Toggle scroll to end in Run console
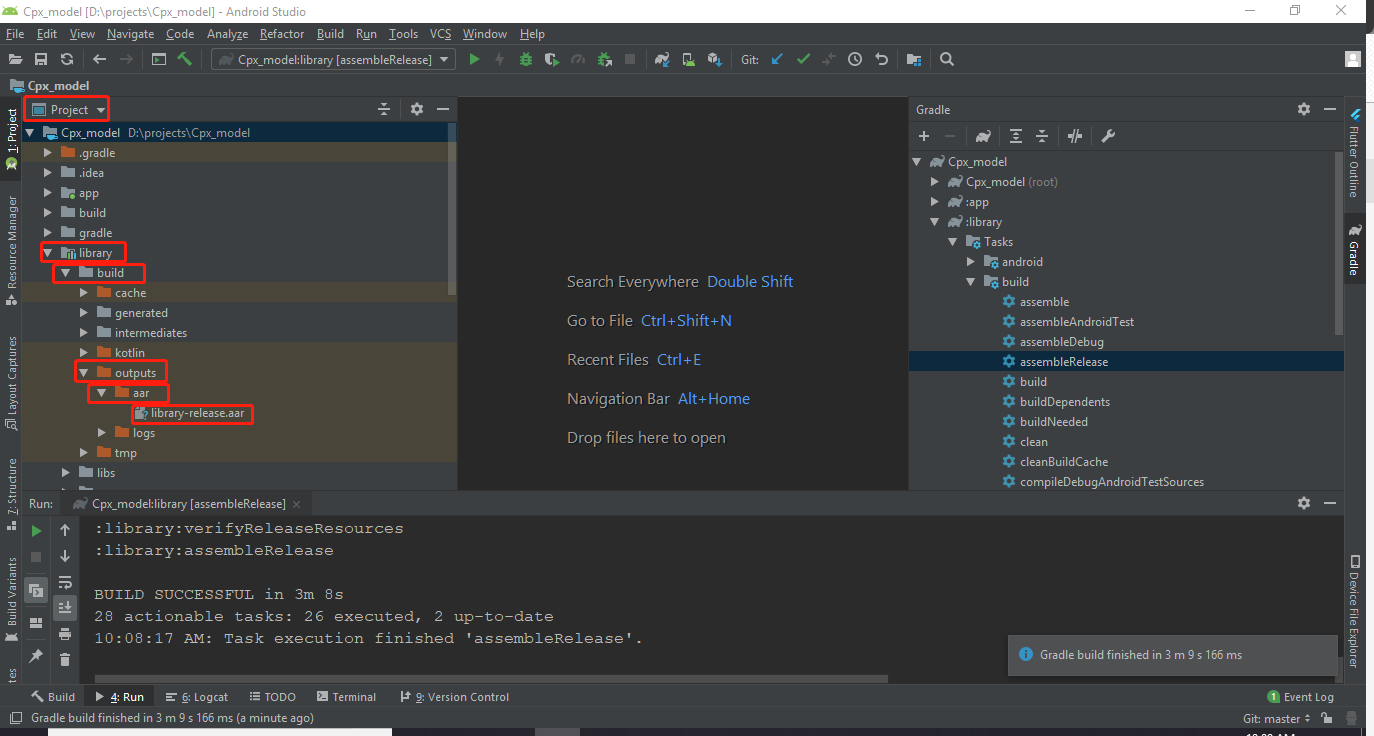 point(65,607)
